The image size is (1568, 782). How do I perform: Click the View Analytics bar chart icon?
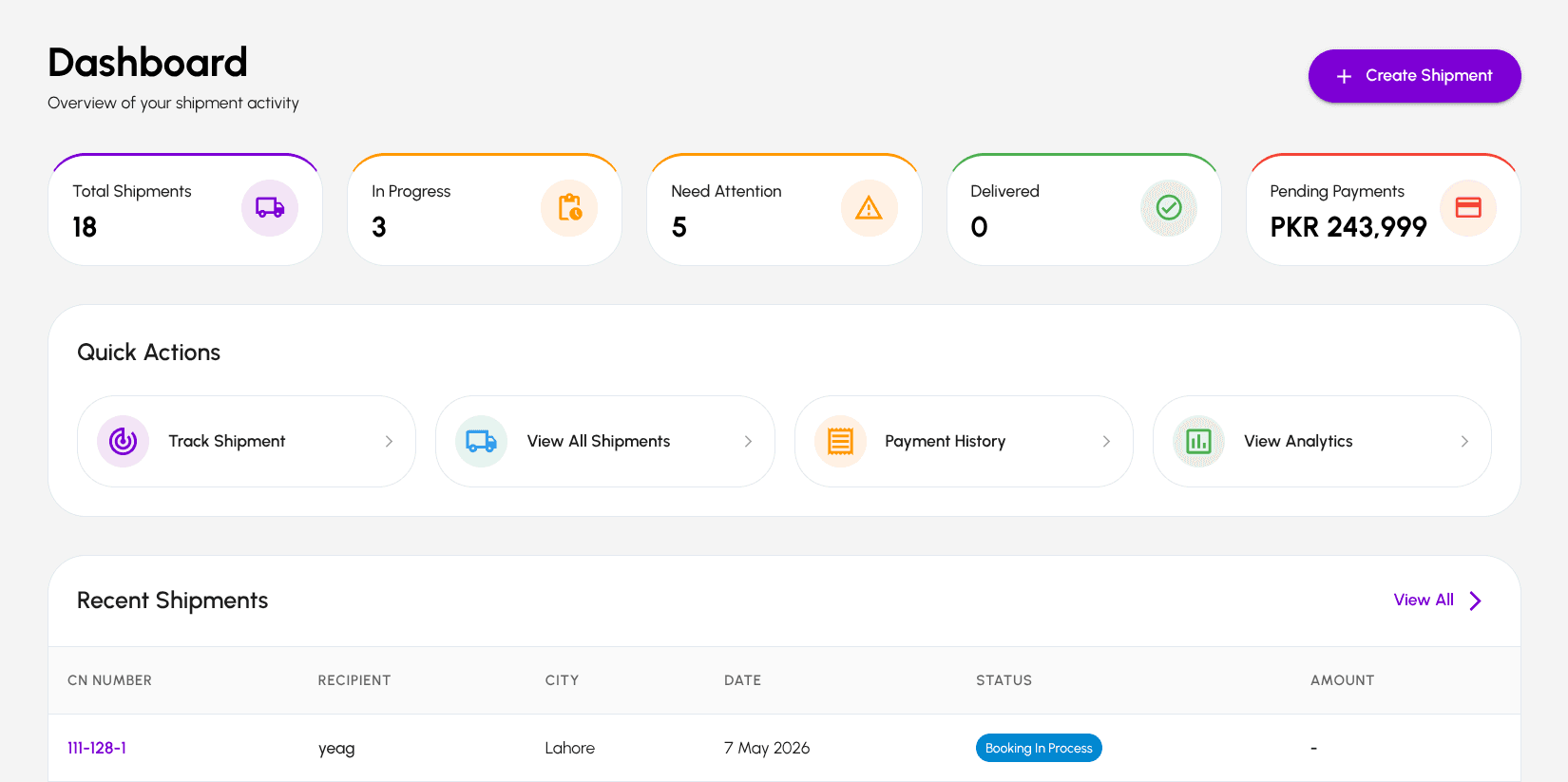pyautogui.click(x=1198, y=442)
